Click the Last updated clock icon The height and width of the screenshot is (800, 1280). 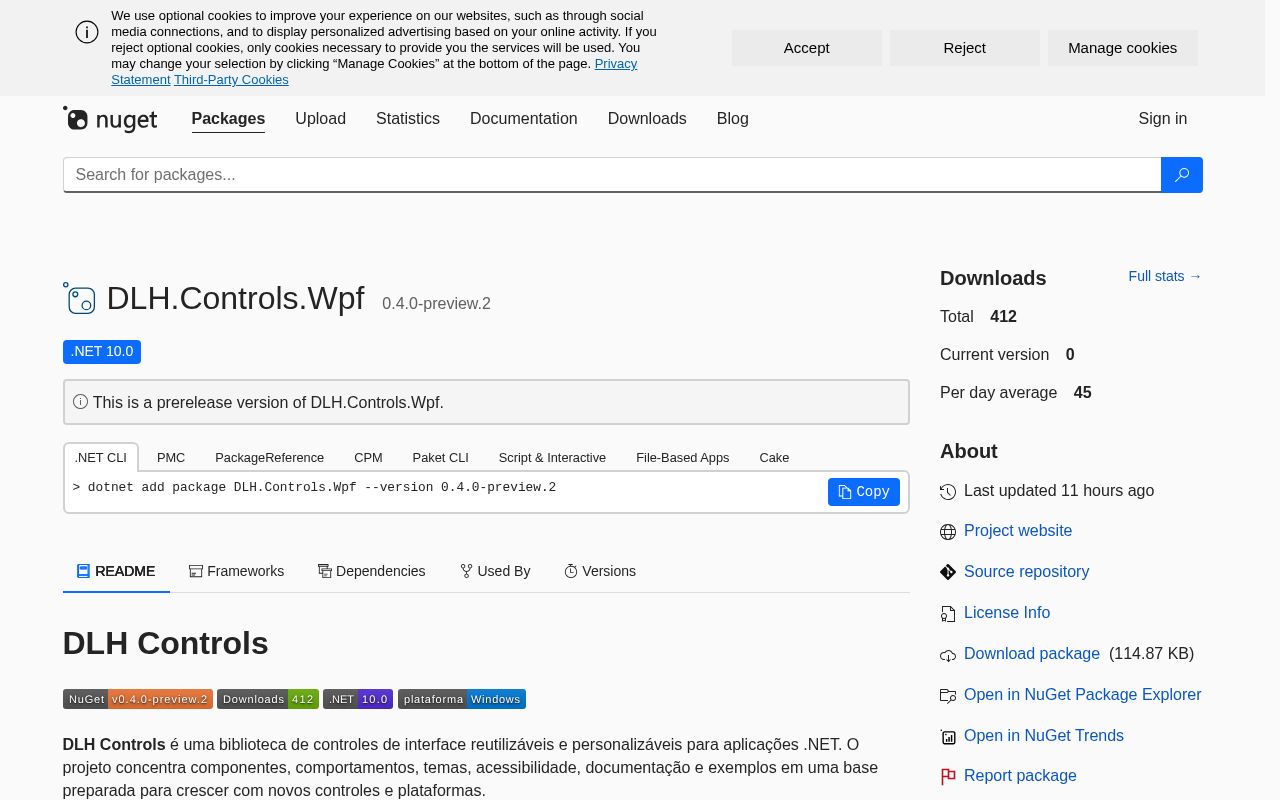coord(948,492)
